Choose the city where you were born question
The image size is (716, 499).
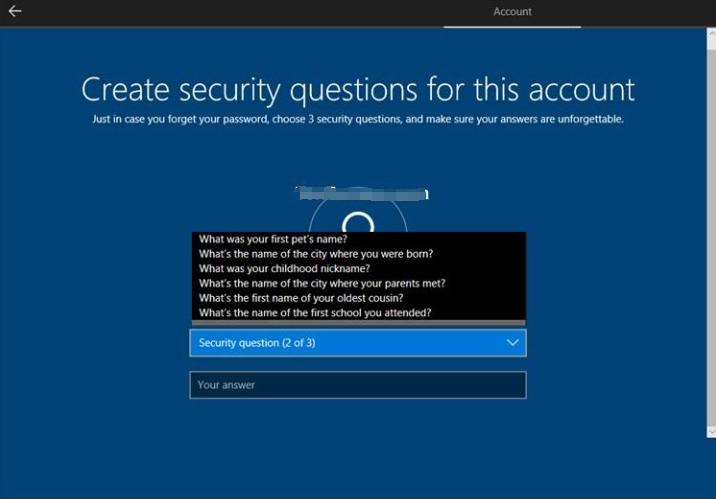tap(315, 254)
